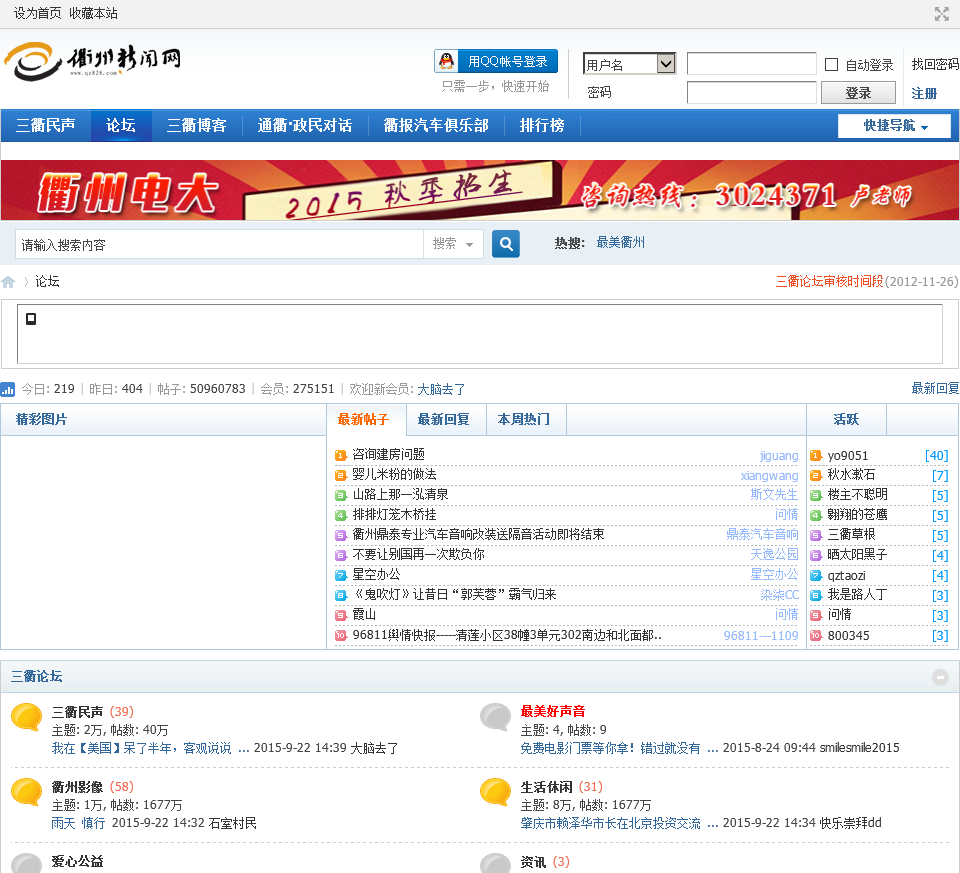Open 通衢·政民对话 in navigation bar
Screen dimensions: 960x873
[x=305, y=126]
